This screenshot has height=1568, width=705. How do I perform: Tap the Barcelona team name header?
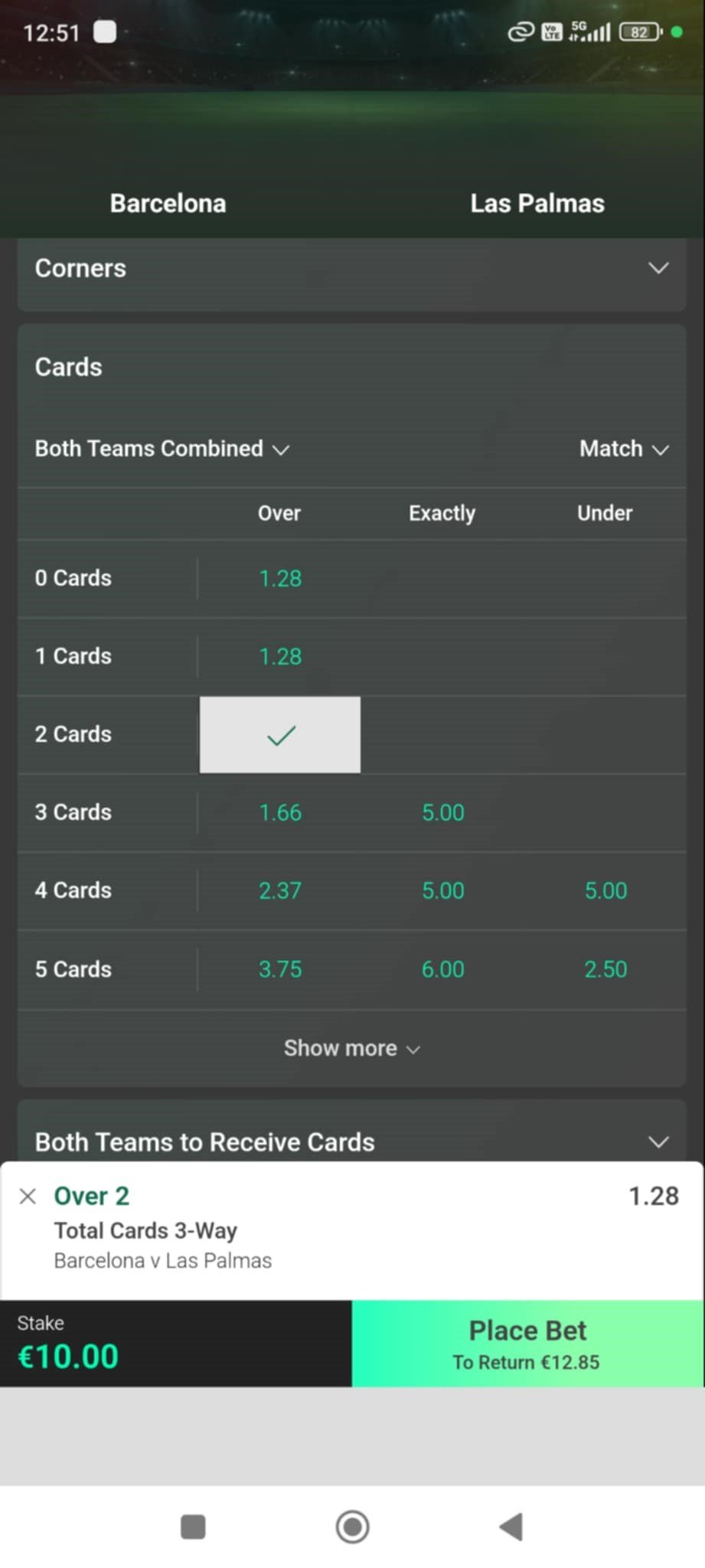[x=168, y=204]
